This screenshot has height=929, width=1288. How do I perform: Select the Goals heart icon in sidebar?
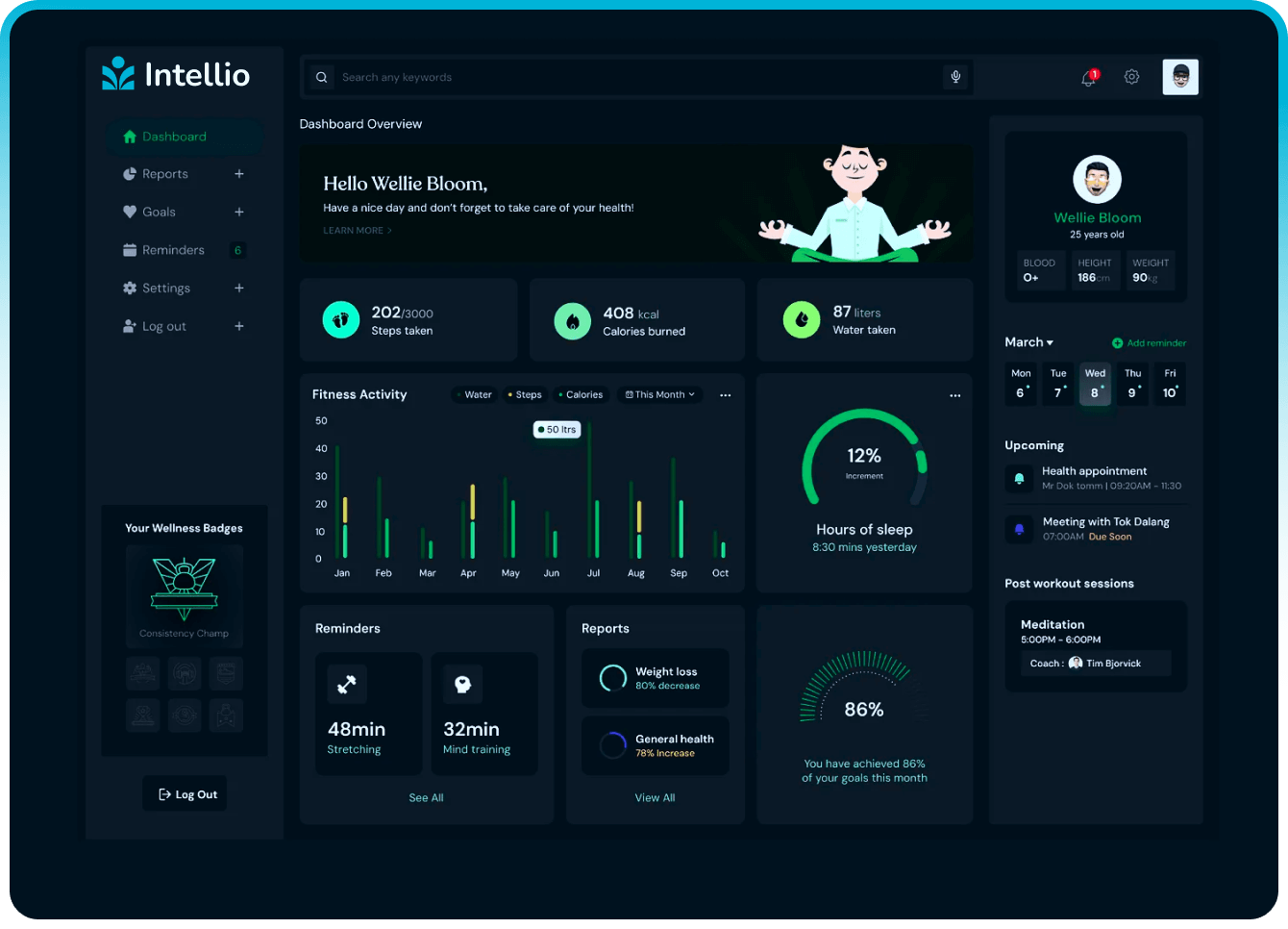[x=130, y=212]
